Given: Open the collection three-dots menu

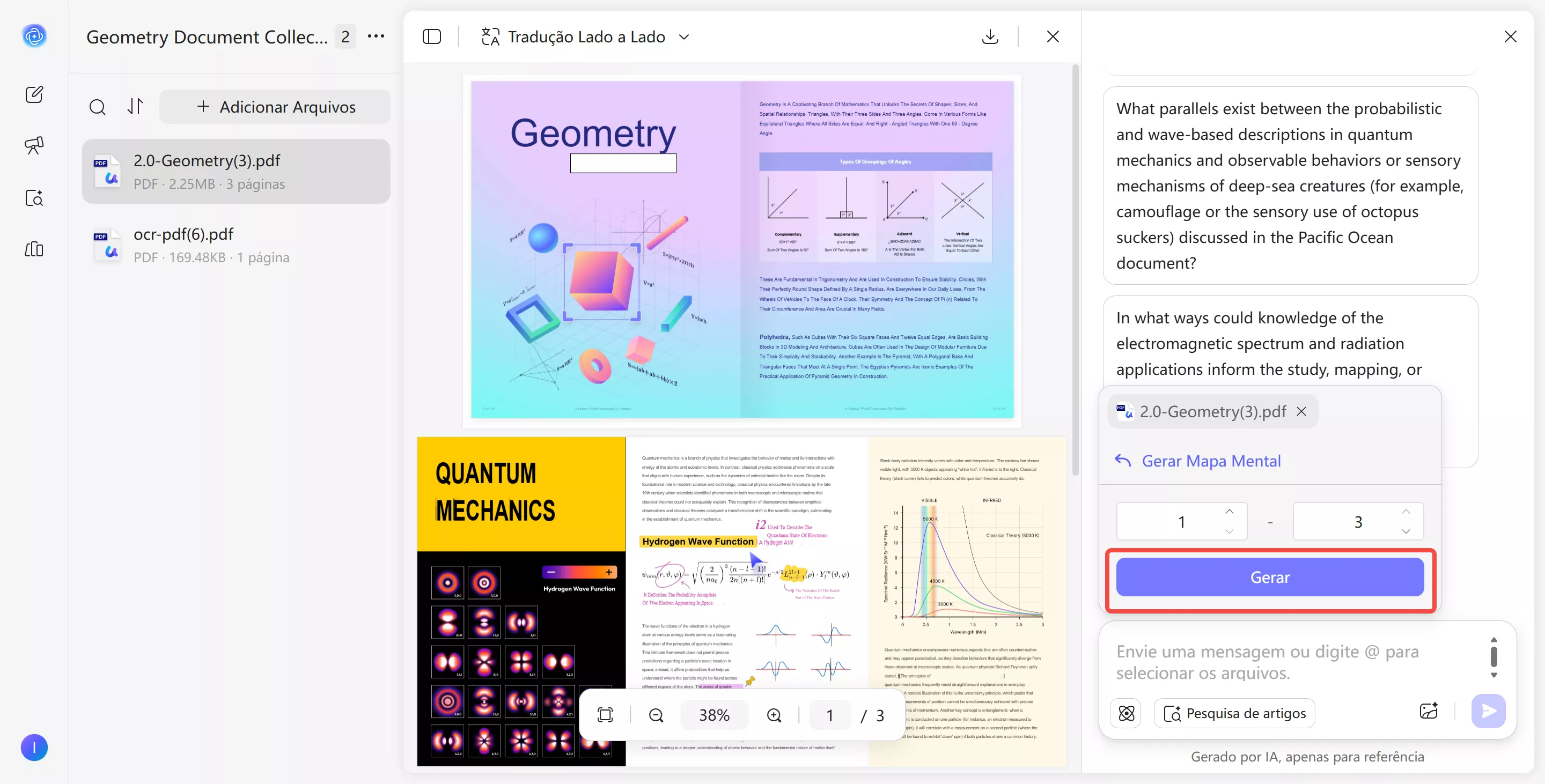Looking at the screenshot, I should 376,36.
